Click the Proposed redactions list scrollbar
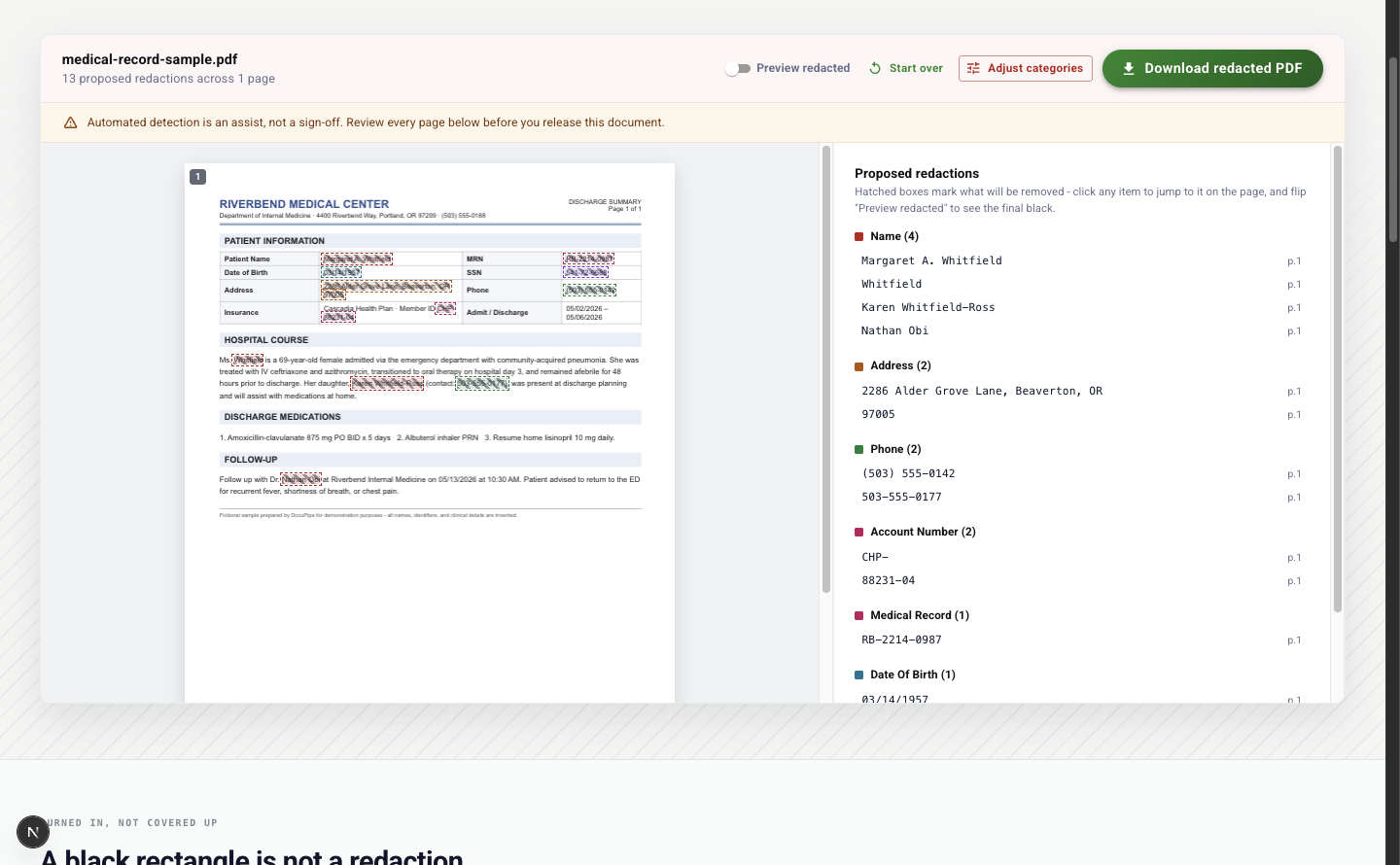1400x865 pixels. click(x=1338, y=379)
